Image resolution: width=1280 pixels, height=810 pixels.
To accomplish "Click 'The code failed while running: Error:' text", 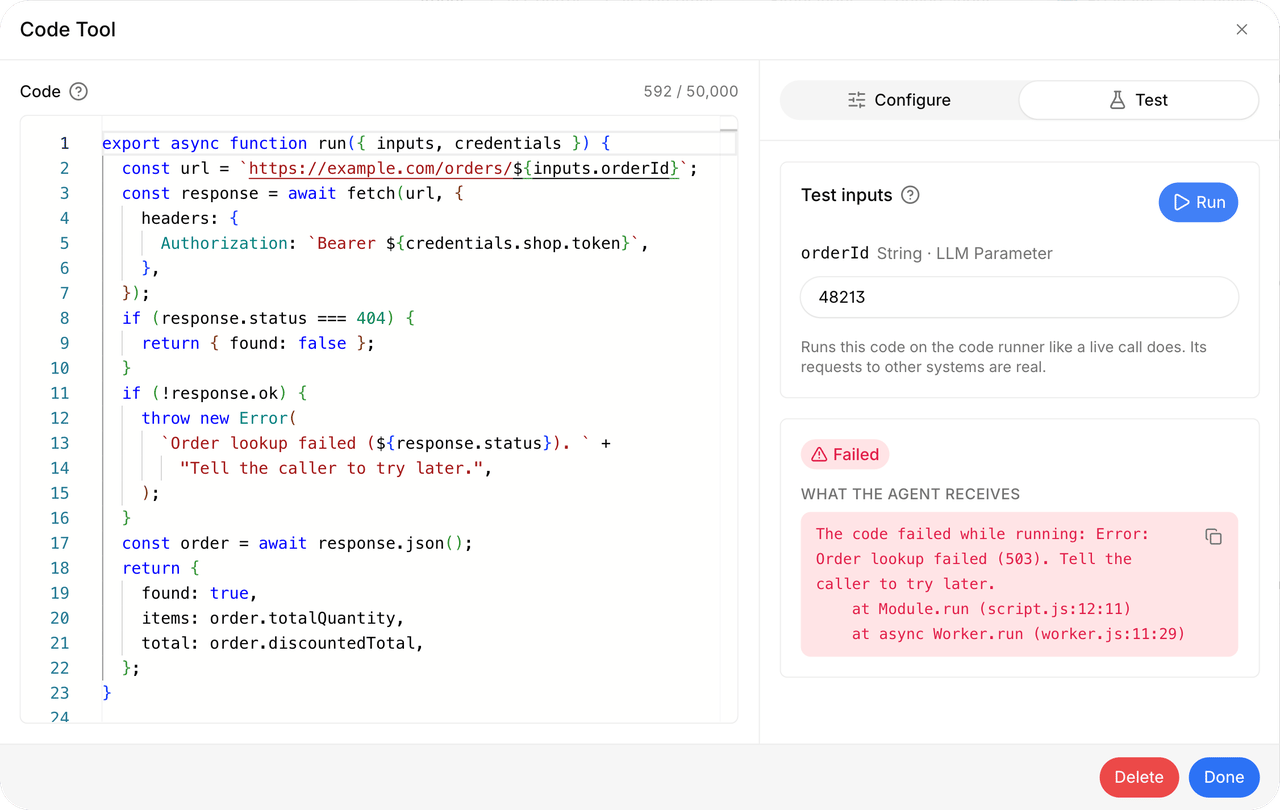I will pyautogui.click(x=983, y=534).
